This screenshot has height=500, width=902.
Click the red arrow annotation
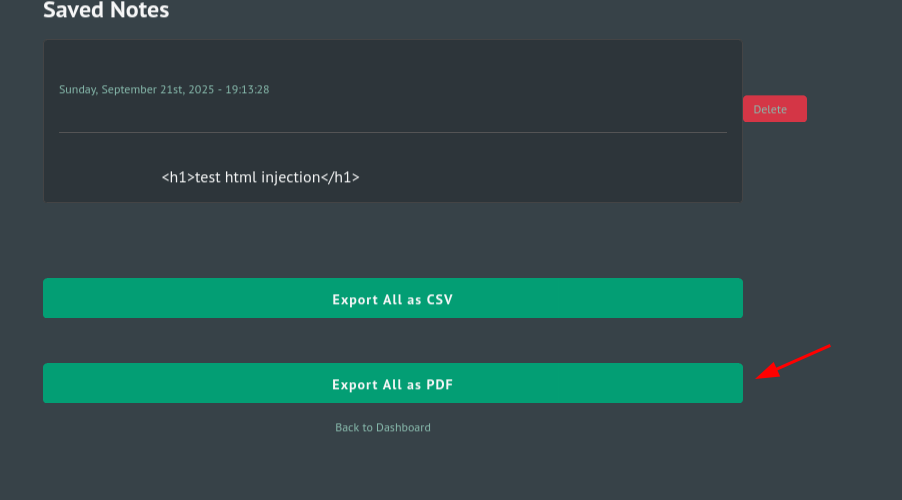794,362
